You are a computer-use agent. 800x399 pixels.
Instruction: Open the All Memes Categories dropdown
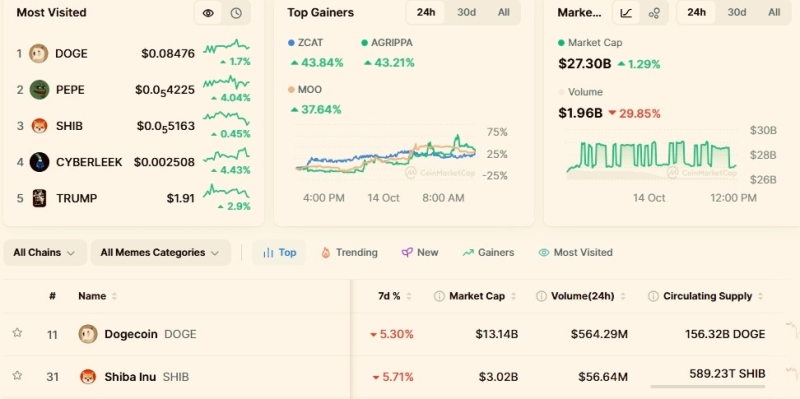pos(160,253)
